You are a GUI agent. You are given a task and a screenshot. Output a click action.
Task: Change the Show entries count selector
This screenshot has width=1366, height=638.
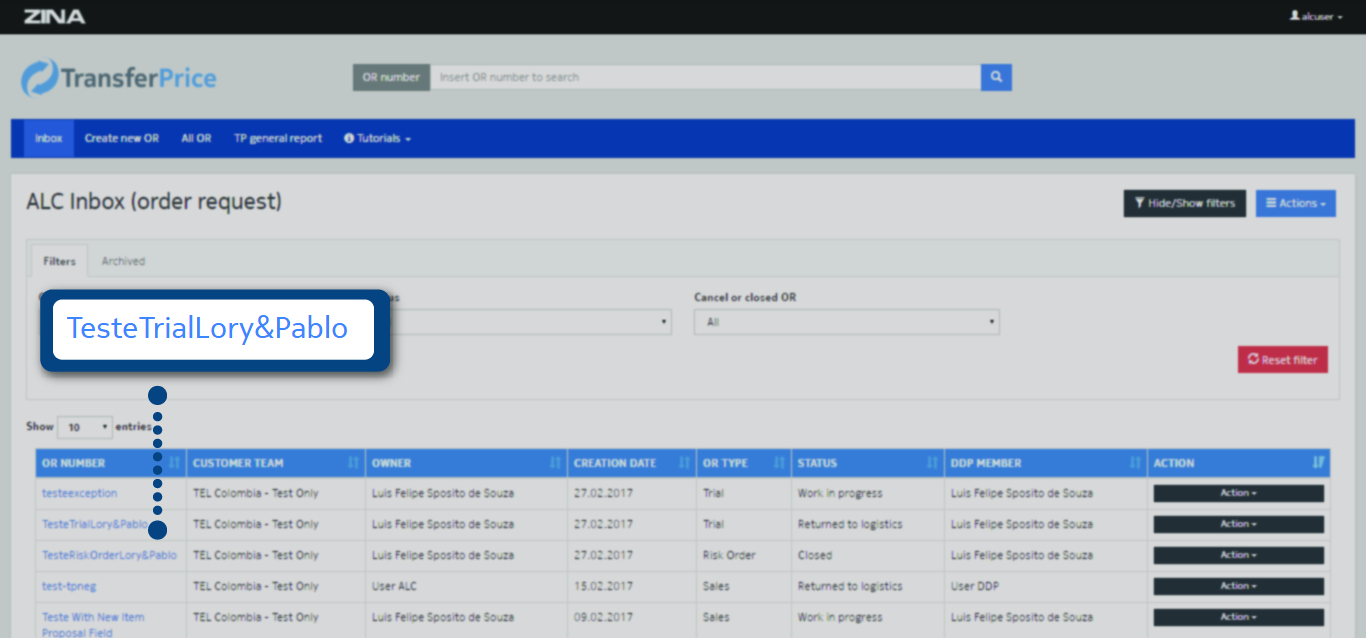click(x=85, y=427)
